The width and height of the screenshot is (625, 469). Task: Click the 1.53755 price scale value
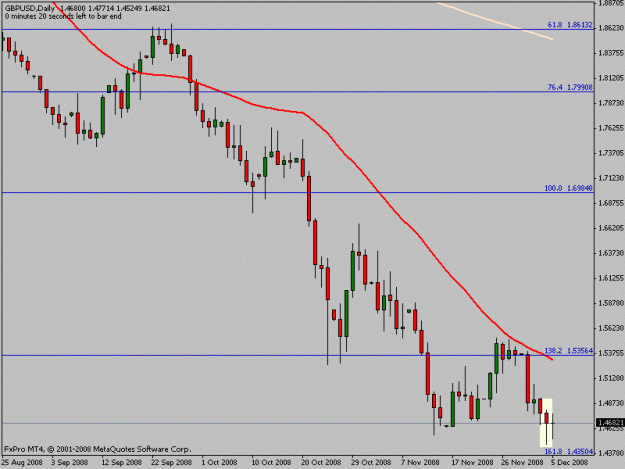click(611, 353)
